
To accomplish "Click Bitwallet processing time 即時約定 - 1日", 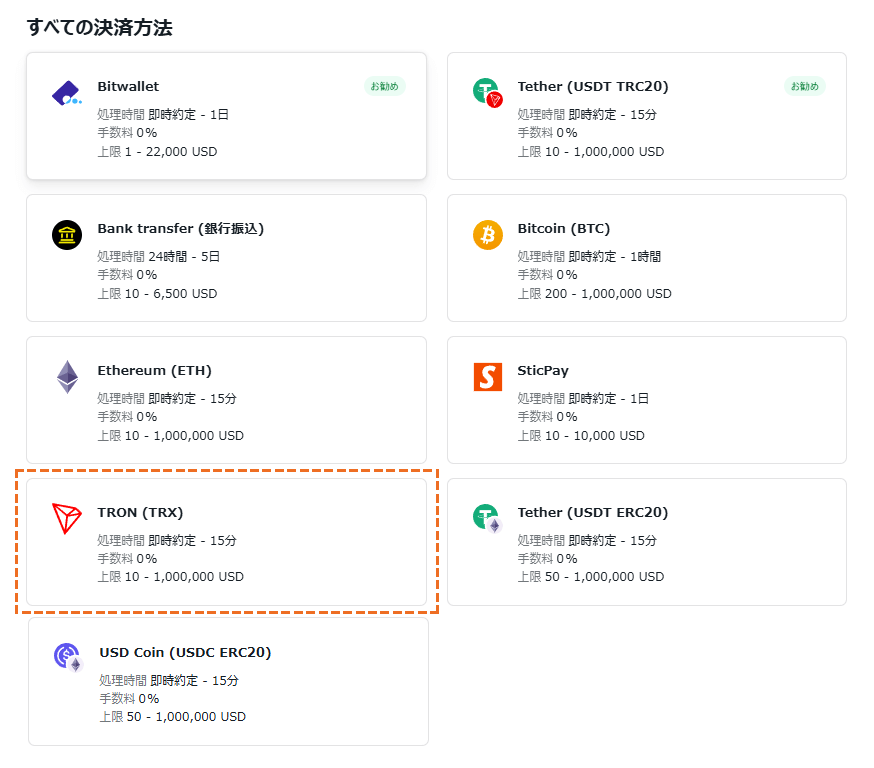I will tap(163, 114).
